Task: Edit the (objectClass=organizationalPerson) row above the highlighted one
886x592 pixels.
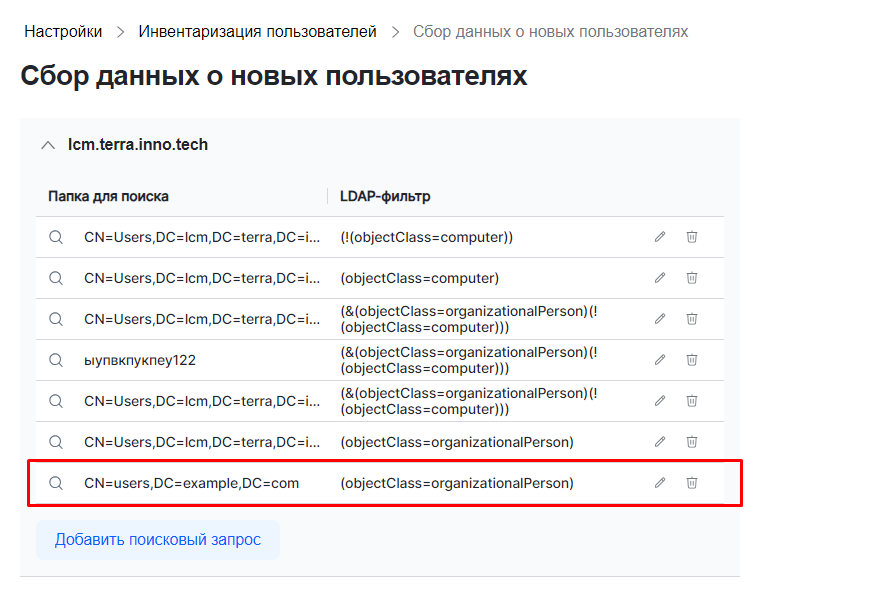Action: [659, 441]
